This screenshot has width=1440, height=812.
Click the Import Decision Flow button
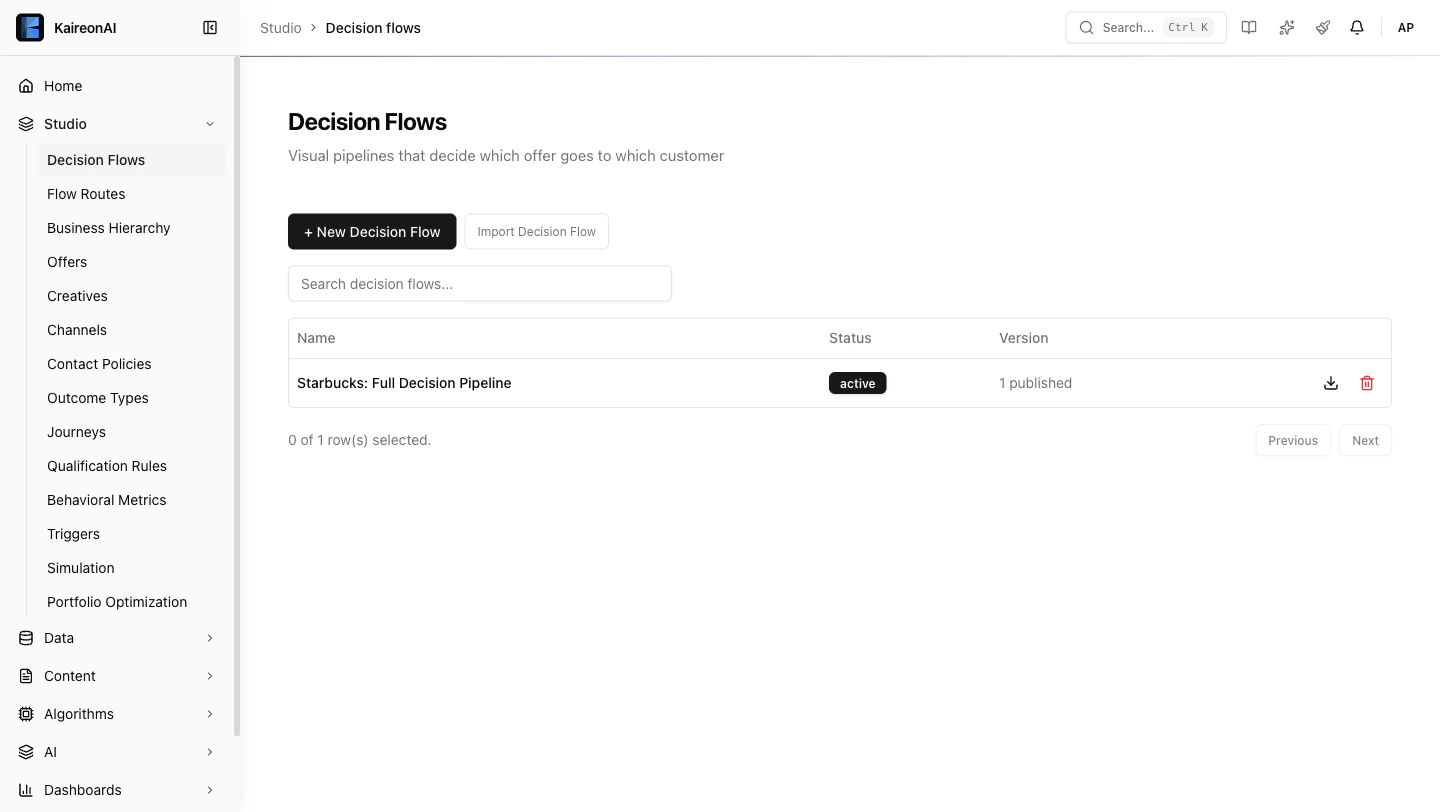536,231
